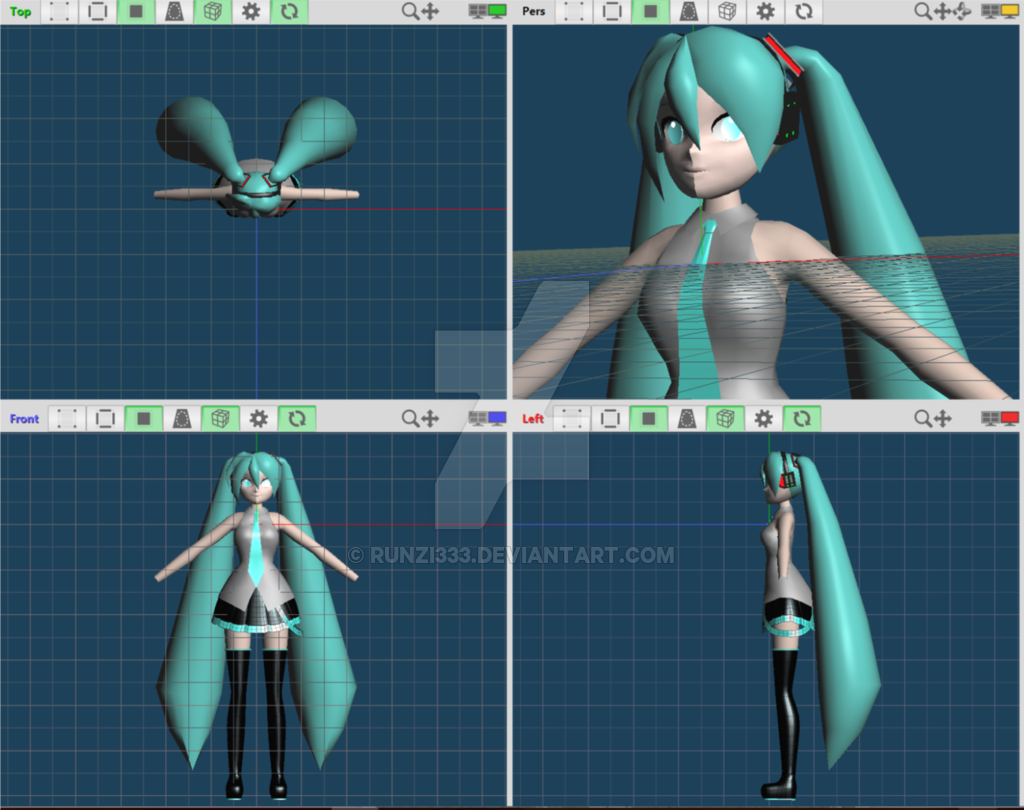This screenshot has height=810, width=1024.
Task: Toggle solid face display in Top view
Action: tap(136, 11)
